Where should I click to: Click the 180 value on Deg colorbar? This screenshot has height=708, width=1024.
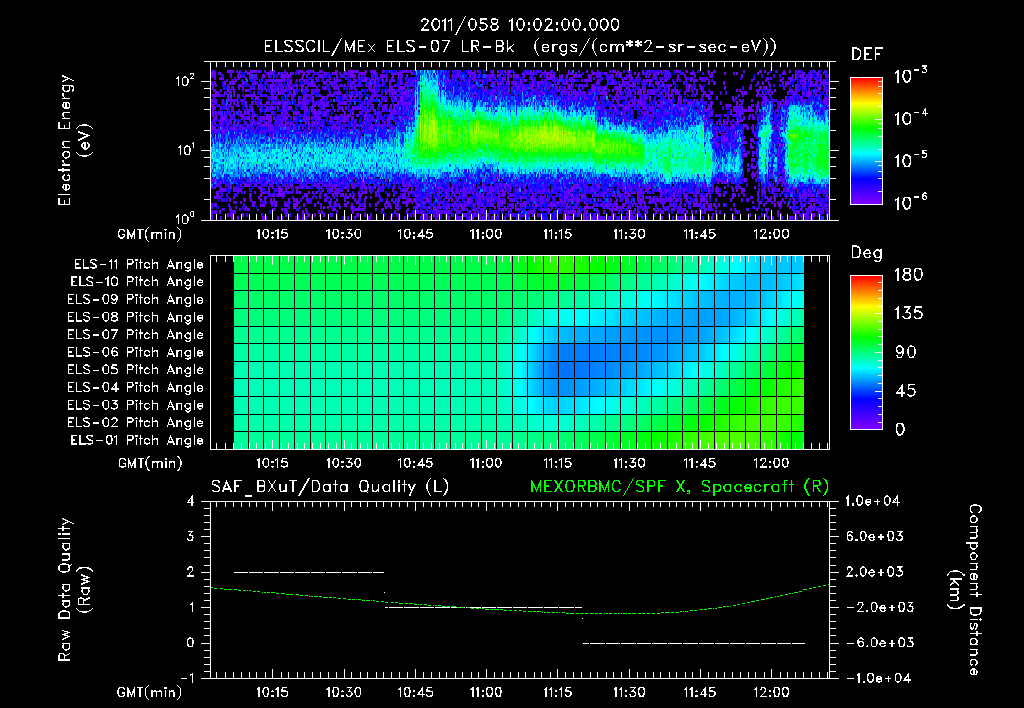(x=908, y=275)
